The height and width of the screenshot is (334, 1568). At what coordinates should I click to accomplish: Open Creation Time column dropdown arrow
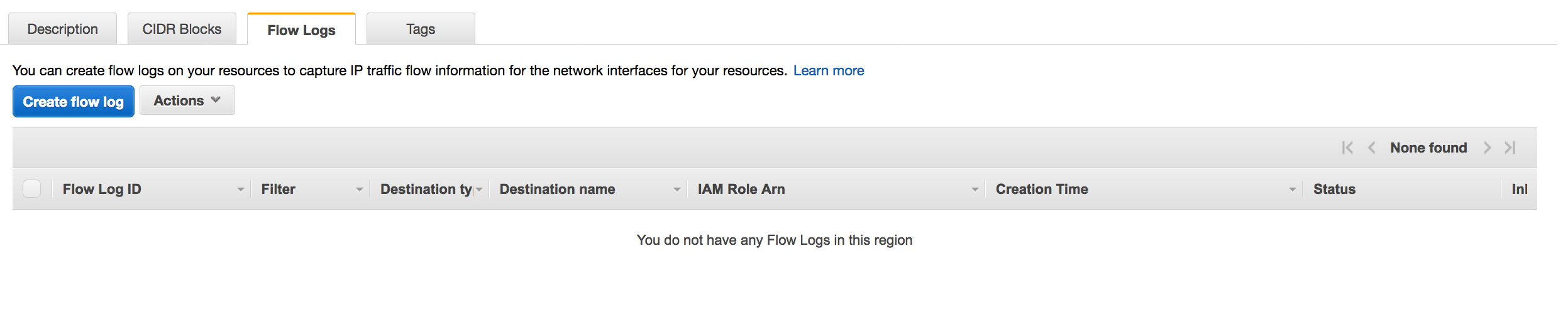1292,190
